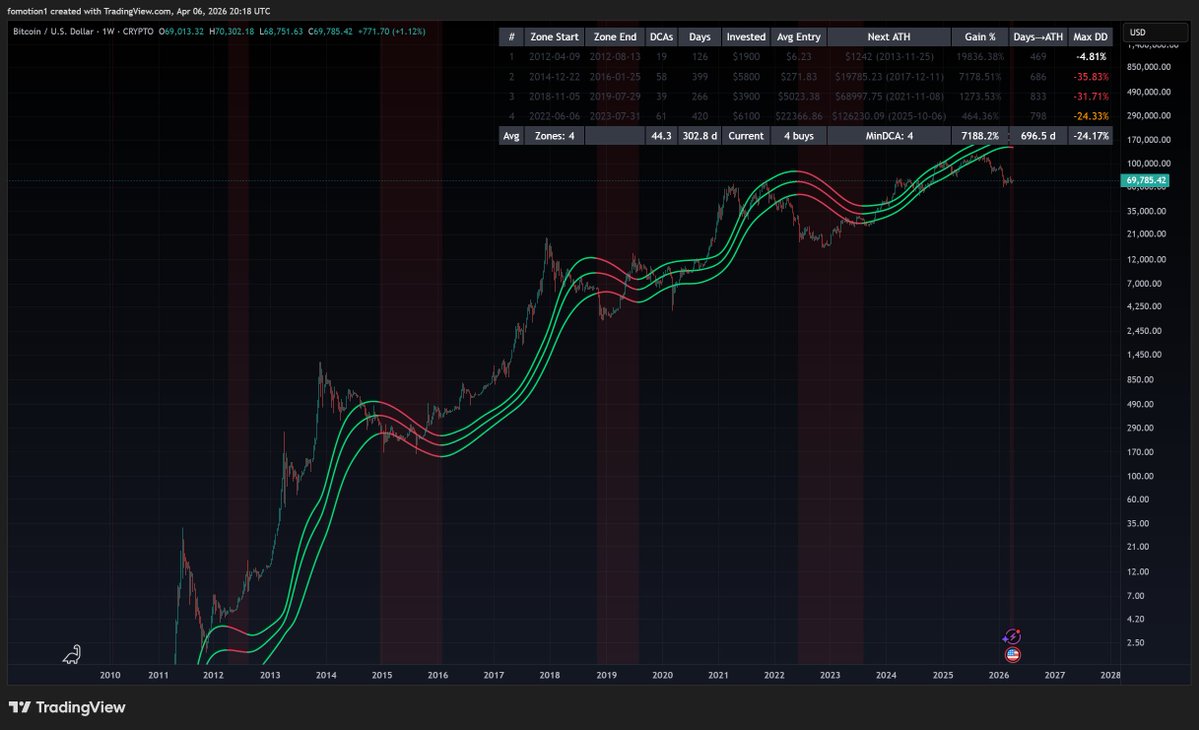Click the Zone Start column header
The image size is (1199, 730).
(x=554, y=37)
